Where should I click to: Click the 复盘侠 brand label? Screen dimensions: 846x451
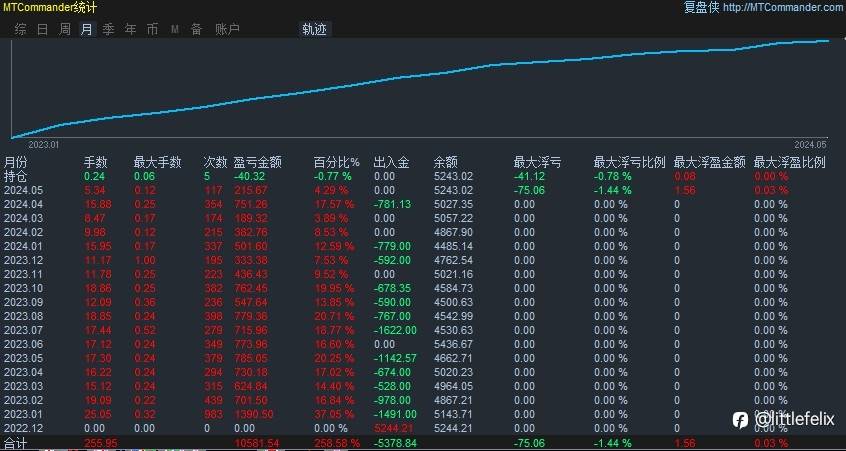701,7
